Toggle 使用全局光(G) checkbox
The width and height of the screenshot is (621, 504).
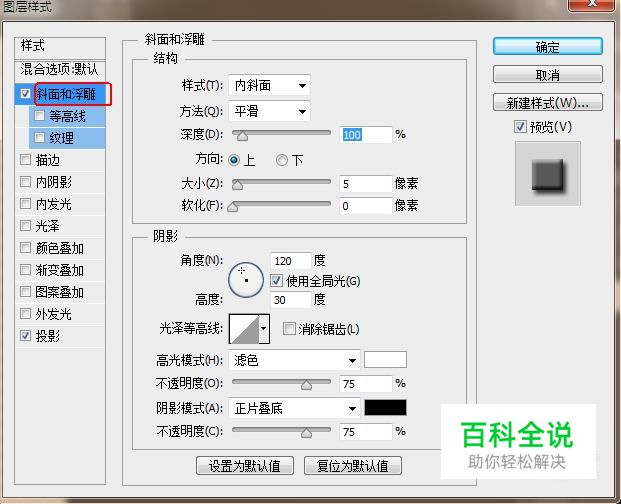click(x=276, y=281)
